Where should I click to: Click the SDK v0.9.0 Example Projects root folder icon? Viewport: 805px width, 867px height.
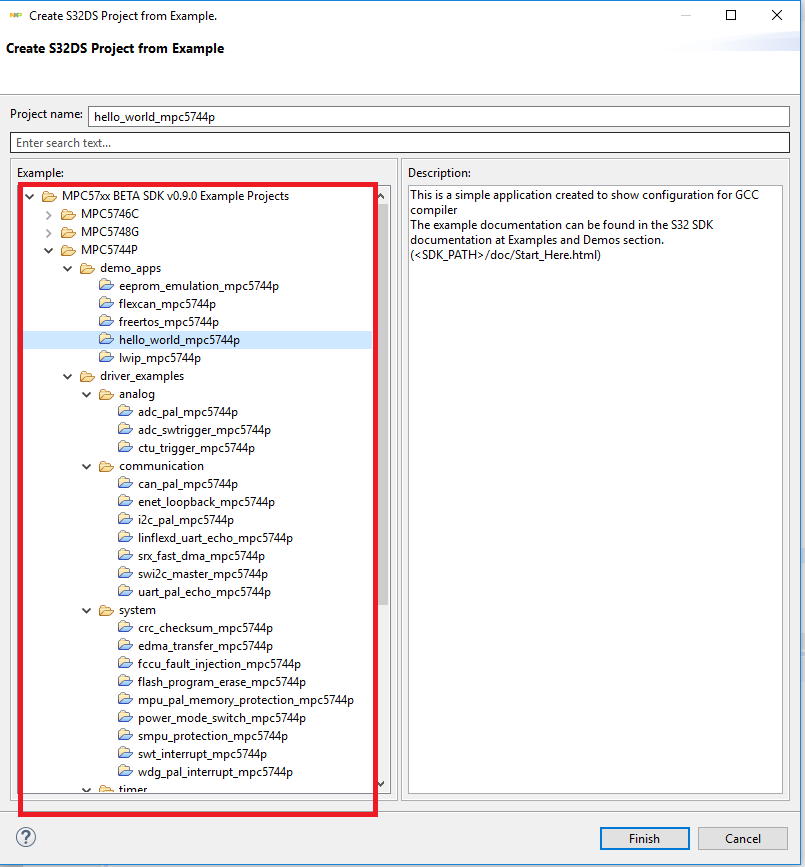(x=50, y=196)
